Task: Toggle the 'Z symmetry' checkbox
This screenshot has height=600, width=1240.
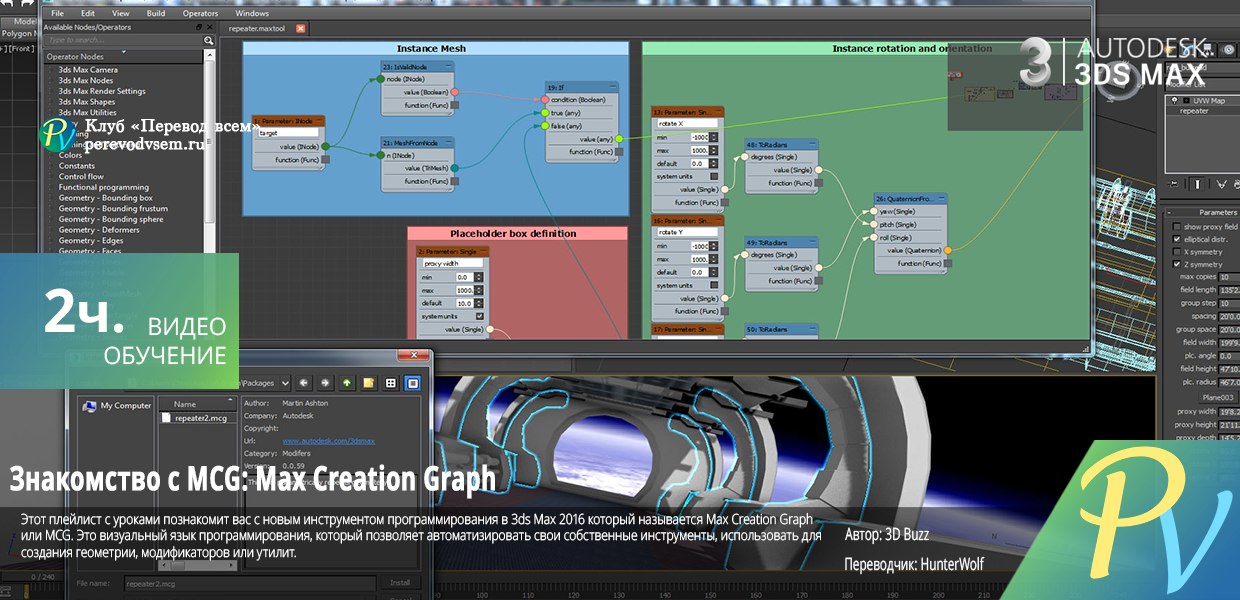Action: pos(1177,264)
